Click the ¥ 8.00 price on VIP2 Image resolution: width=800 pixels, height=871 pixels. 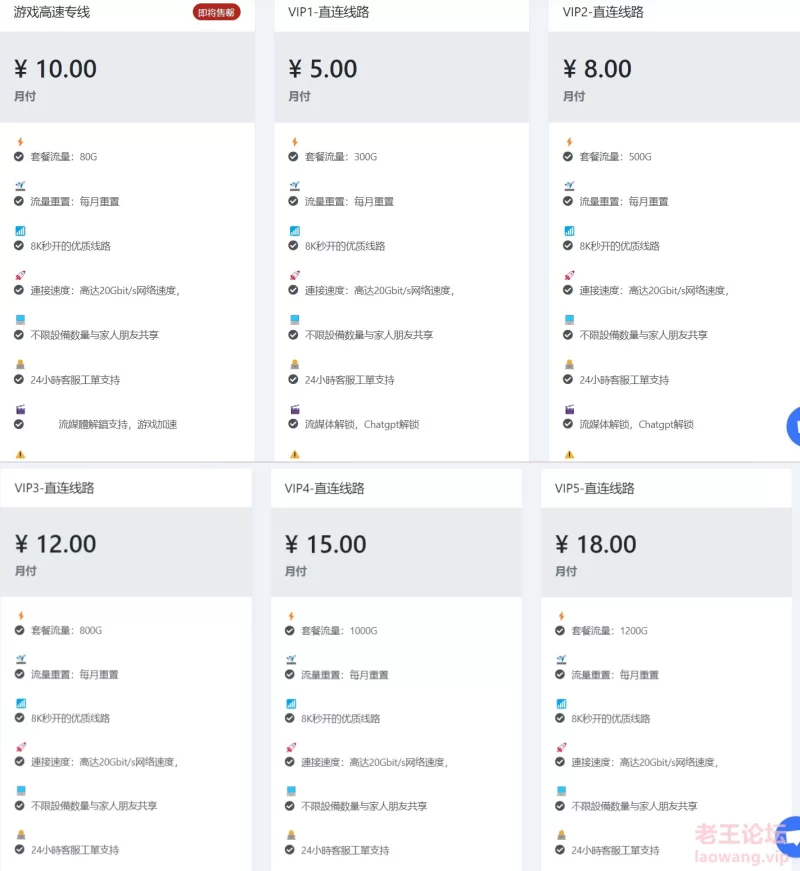[597, 69]
